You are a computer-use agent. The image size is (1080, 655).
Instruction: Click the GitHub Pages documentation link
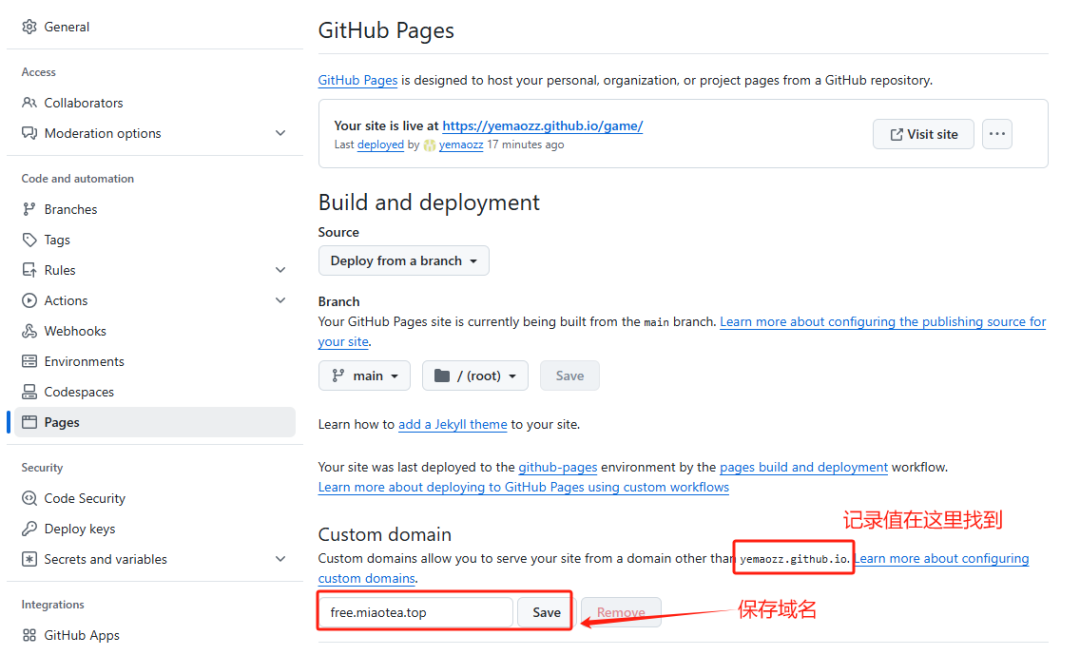(x=357, y=81)
